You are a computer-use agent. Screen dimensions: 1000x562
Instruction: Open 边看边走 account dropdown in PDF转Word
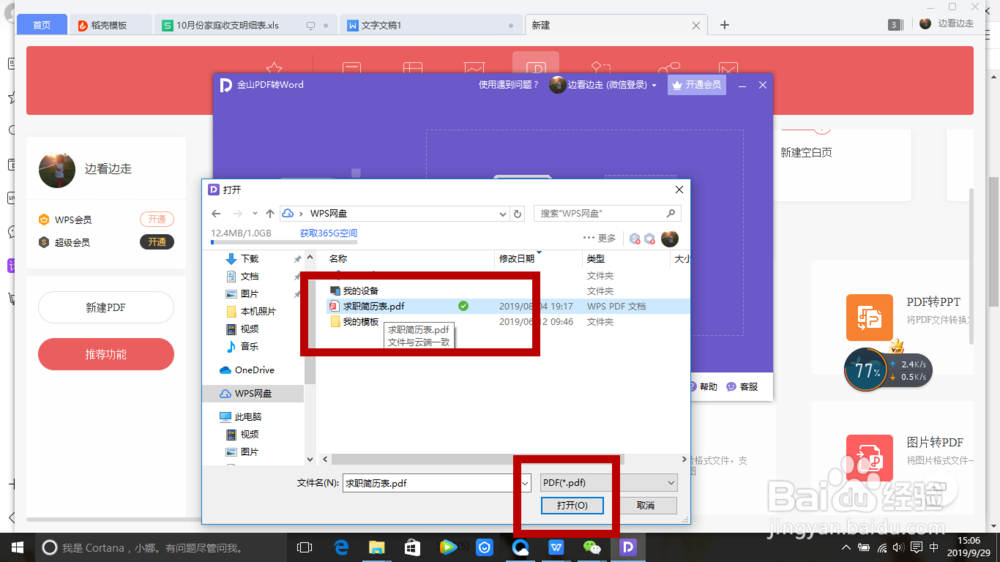[603, 85]
